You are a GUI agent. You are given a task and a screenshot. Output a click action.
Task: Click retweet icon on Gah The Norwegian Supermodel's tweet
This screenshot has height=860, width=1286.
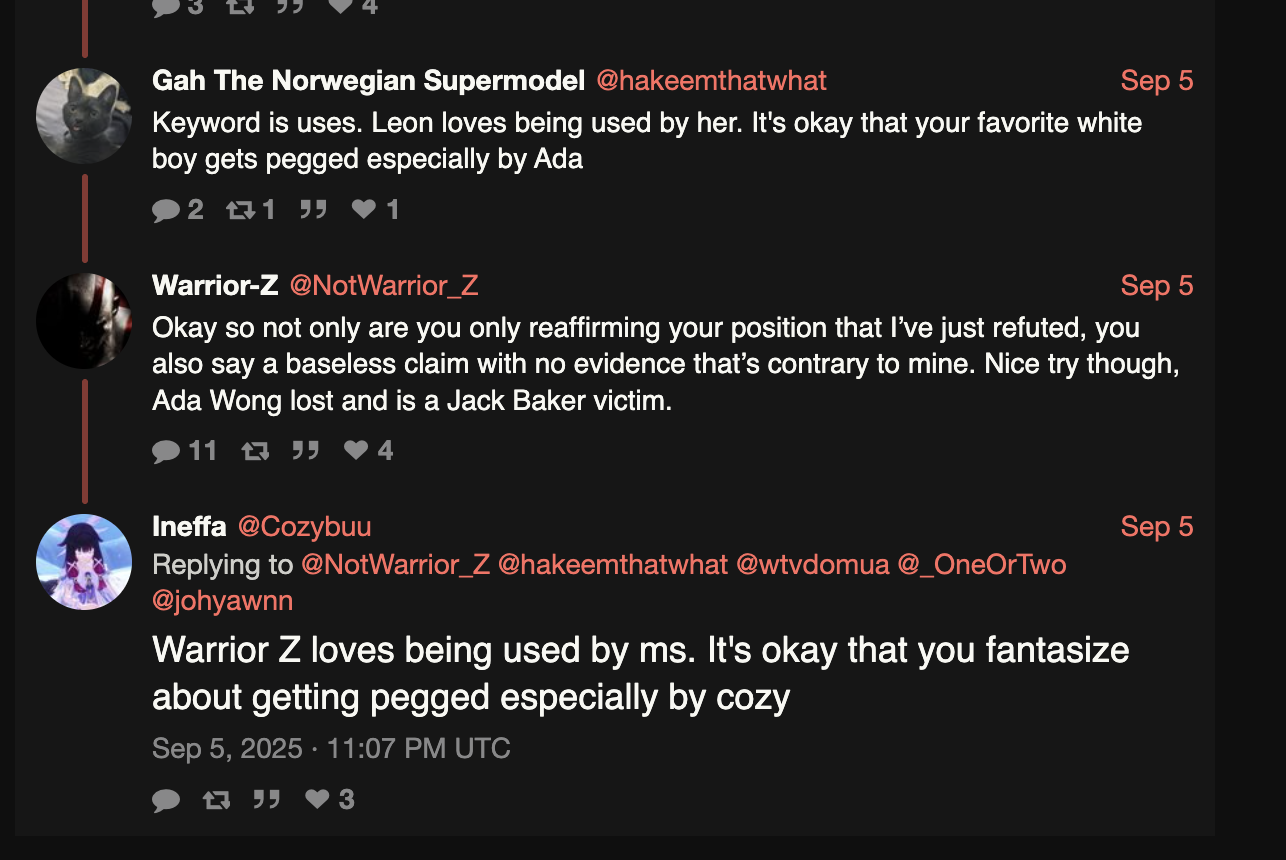click(x=240, y=209)
